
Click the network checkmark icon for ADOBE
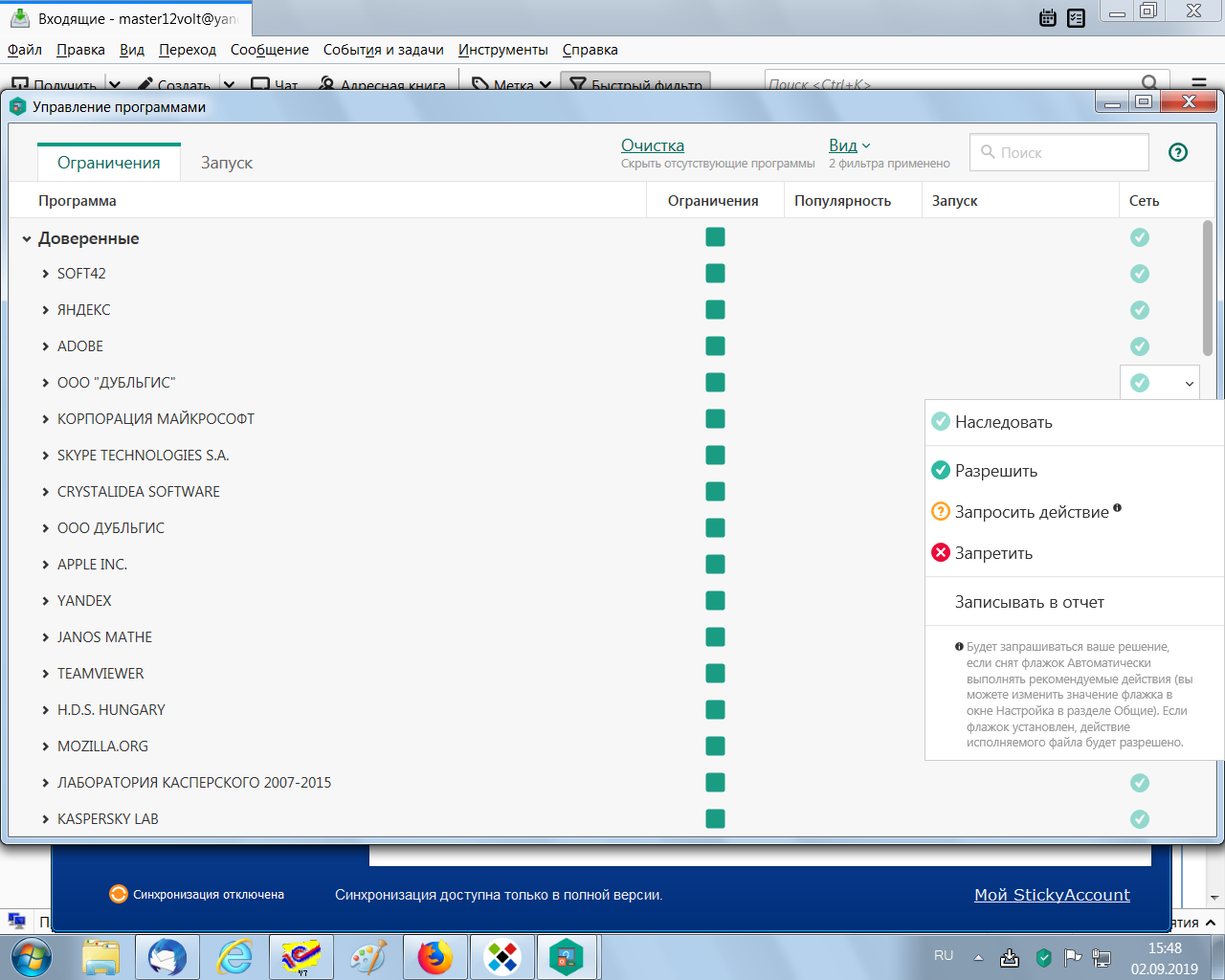coord(1140,346)
